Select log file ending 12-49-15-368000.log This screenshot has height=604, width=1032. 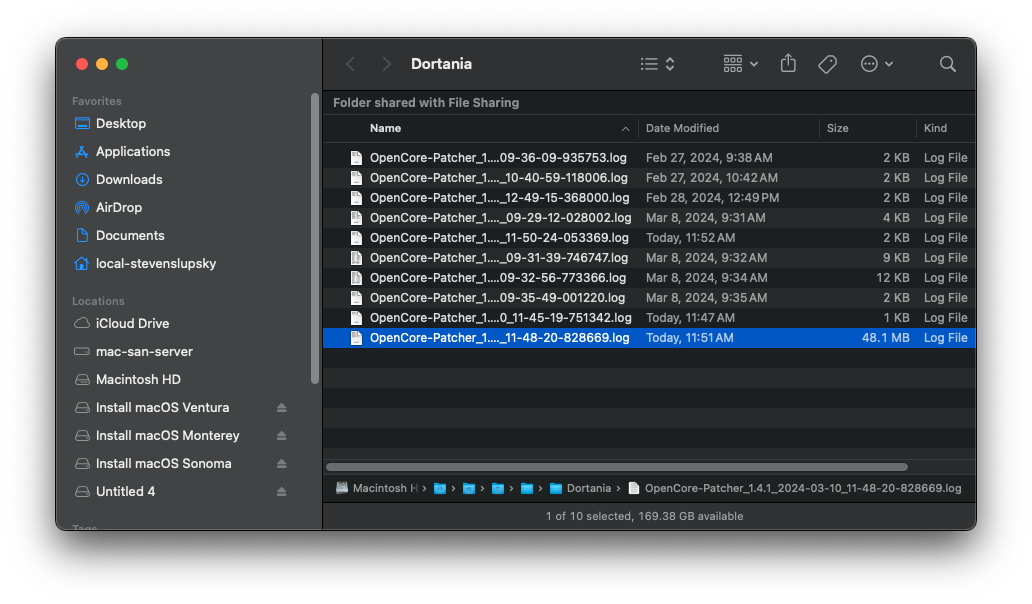pos(649,198)
